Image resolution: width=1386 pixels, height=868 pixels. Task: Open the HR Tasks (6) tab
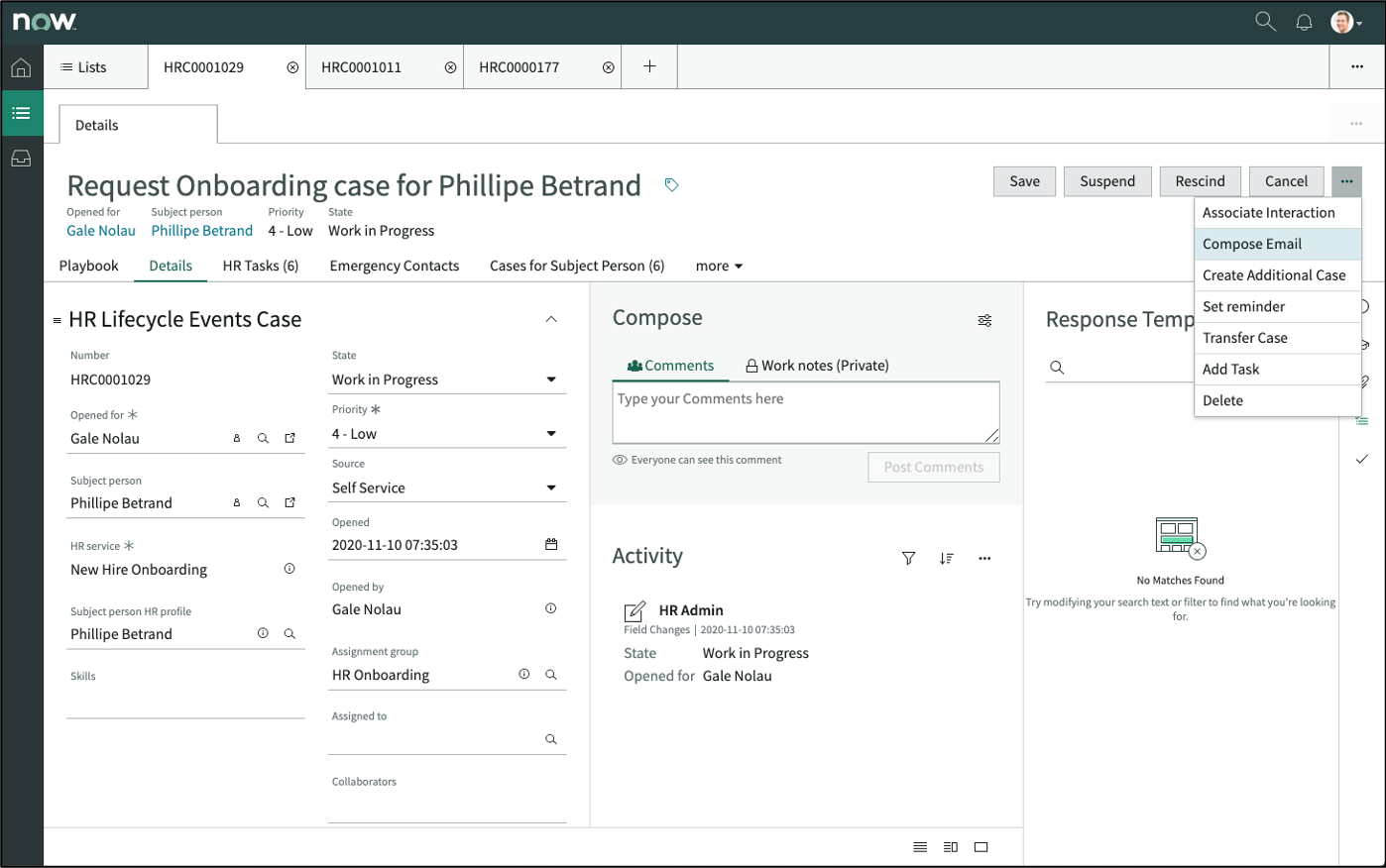coord(261,266)
